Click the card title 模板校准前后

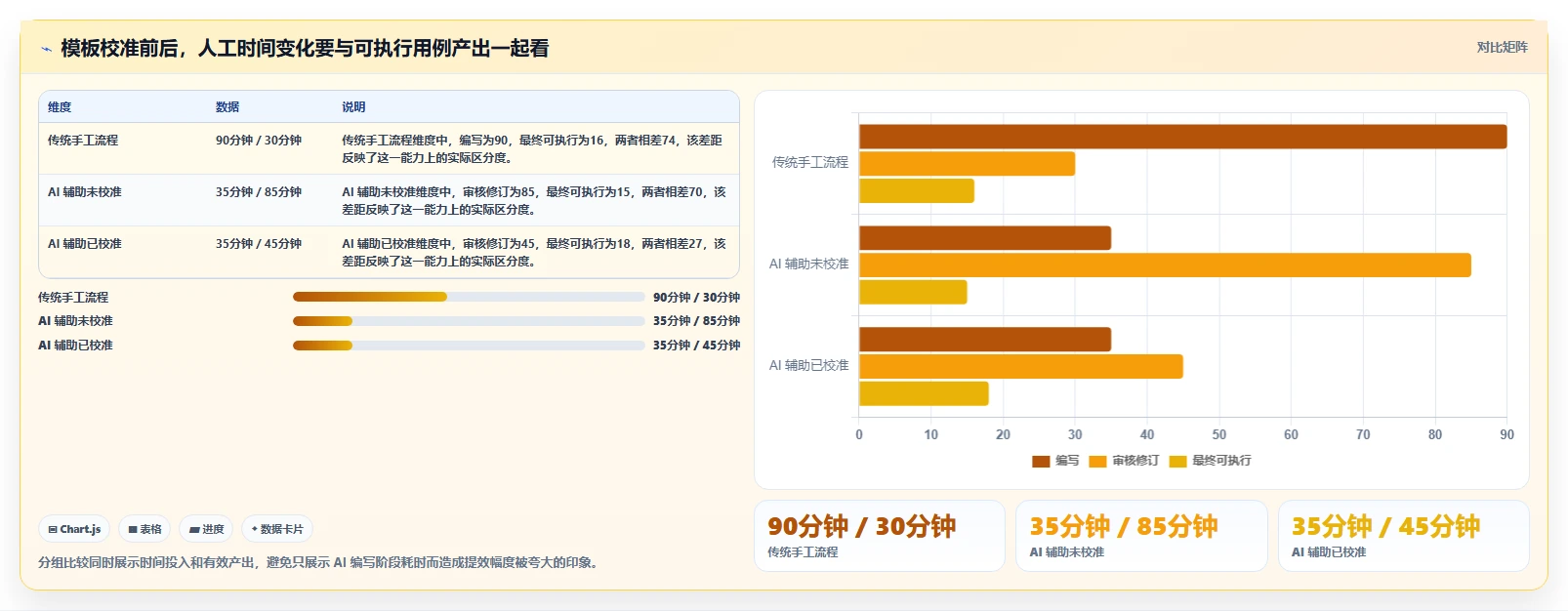pyautogui.click(x=305, y=48)
